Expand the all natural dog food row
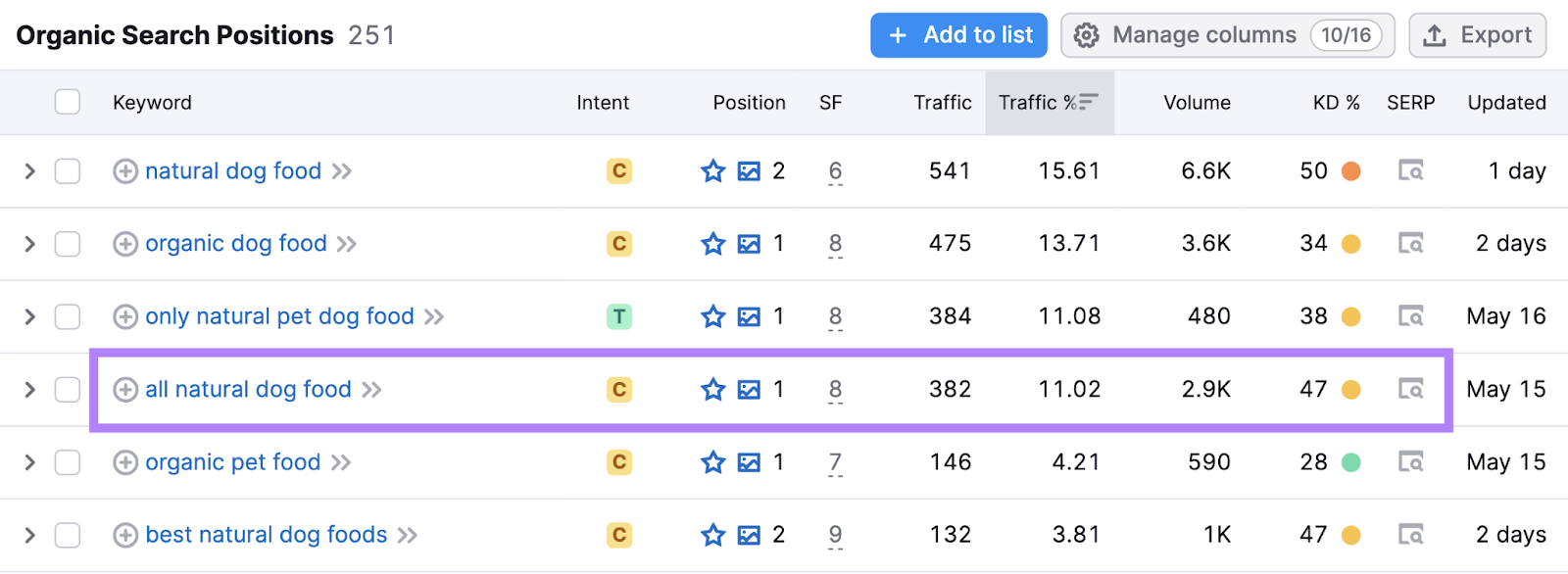The width and height of the screenshot is (1568, 574). click(x=29, y=390)
